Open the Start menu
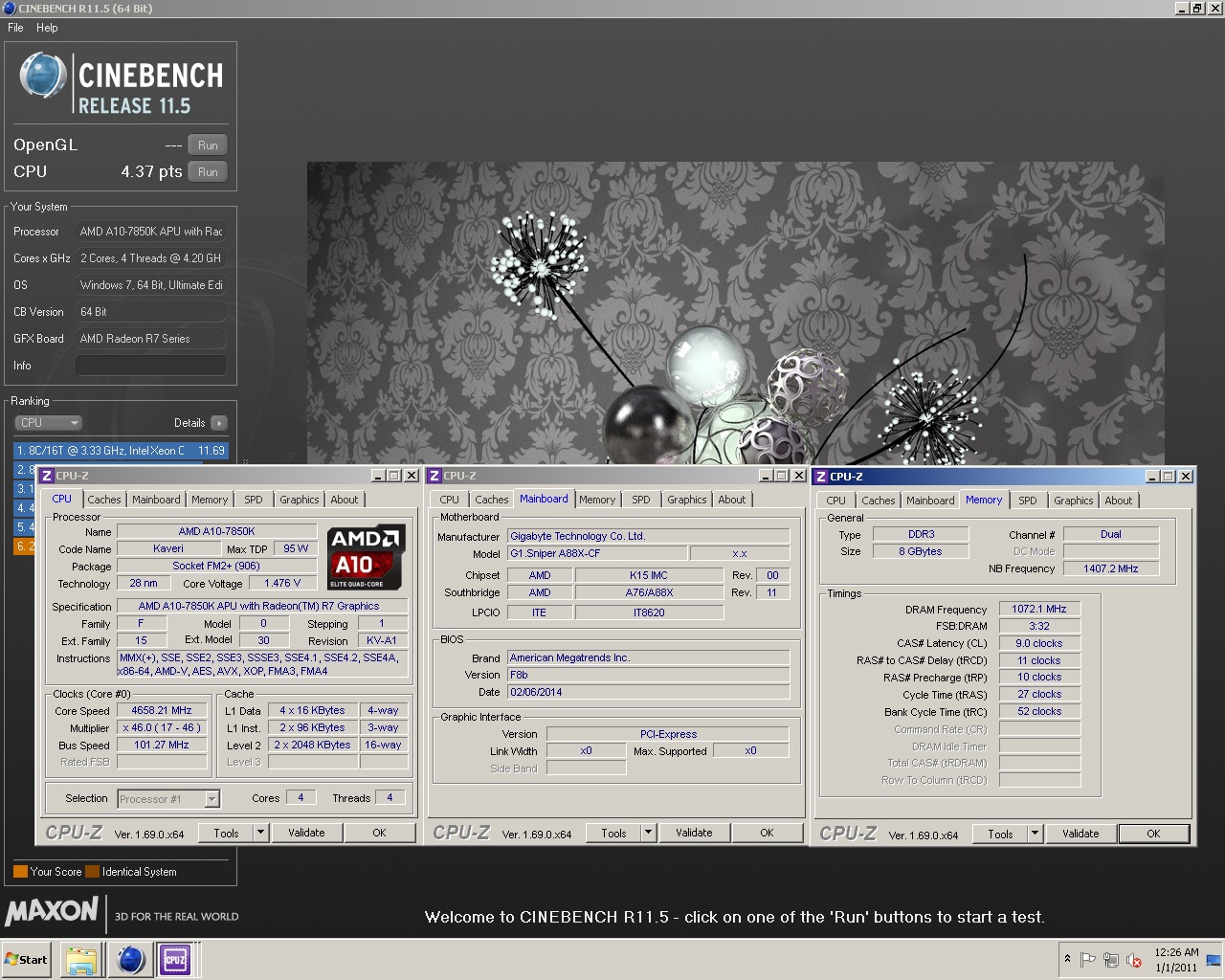1225x980 pixels. pyautogui.click(x=27, y=960)
